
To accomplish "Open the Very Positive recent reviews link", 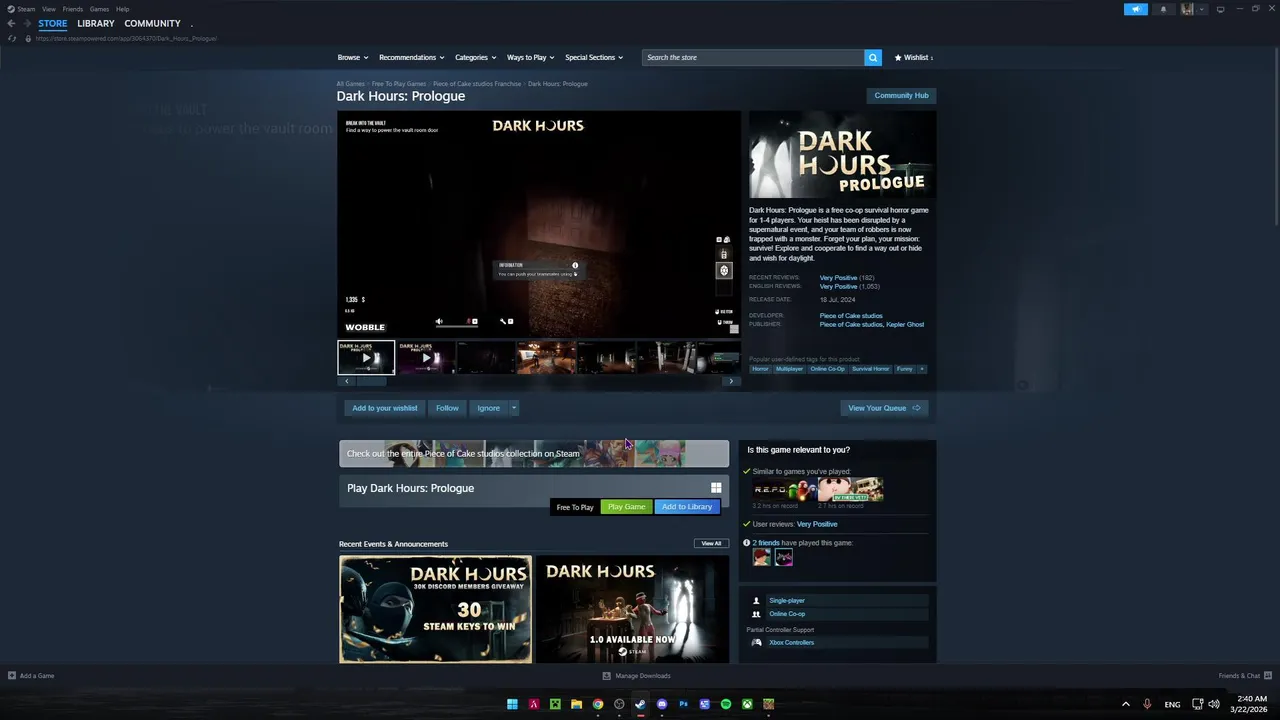I will 838,278.
